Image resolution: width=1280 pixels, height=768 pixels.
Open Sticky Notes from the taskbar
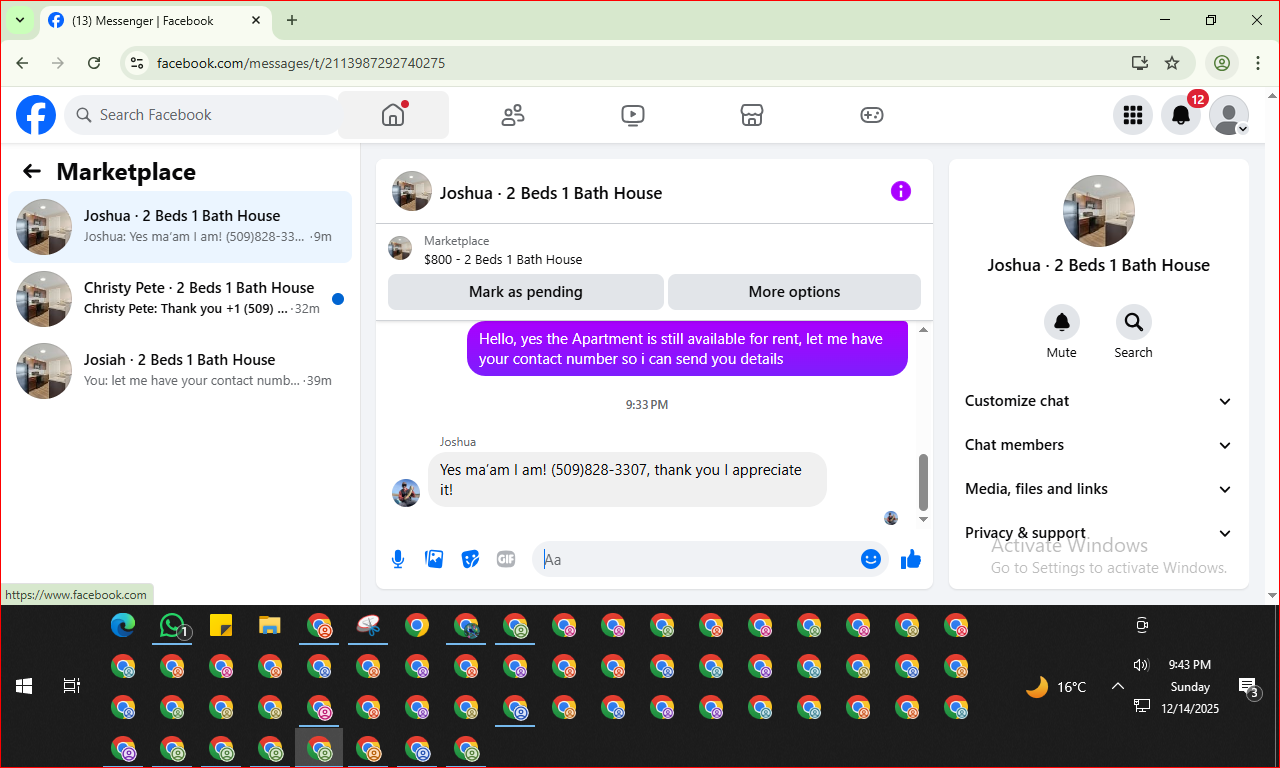pyautogui.click(x=221, y=626)
